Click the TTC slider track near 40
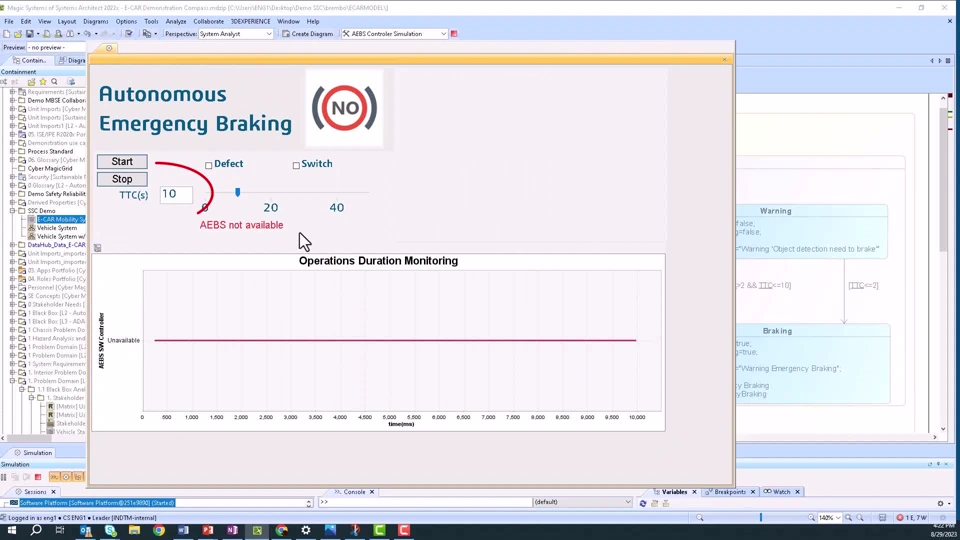This screenshot has width=960, height=540. (x=337, y=192)
